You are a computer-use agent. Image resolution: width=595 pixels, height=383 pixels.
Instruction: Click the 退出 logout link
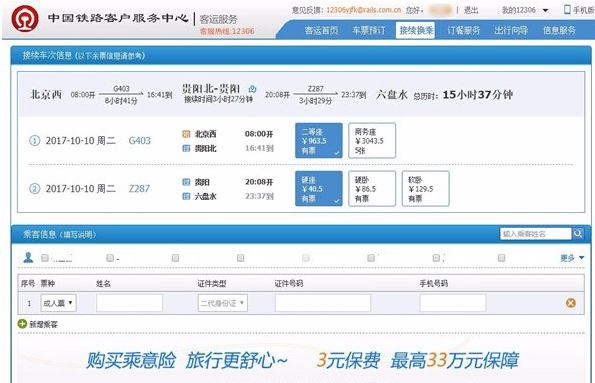pyautogui.click(x=471, y=10)
